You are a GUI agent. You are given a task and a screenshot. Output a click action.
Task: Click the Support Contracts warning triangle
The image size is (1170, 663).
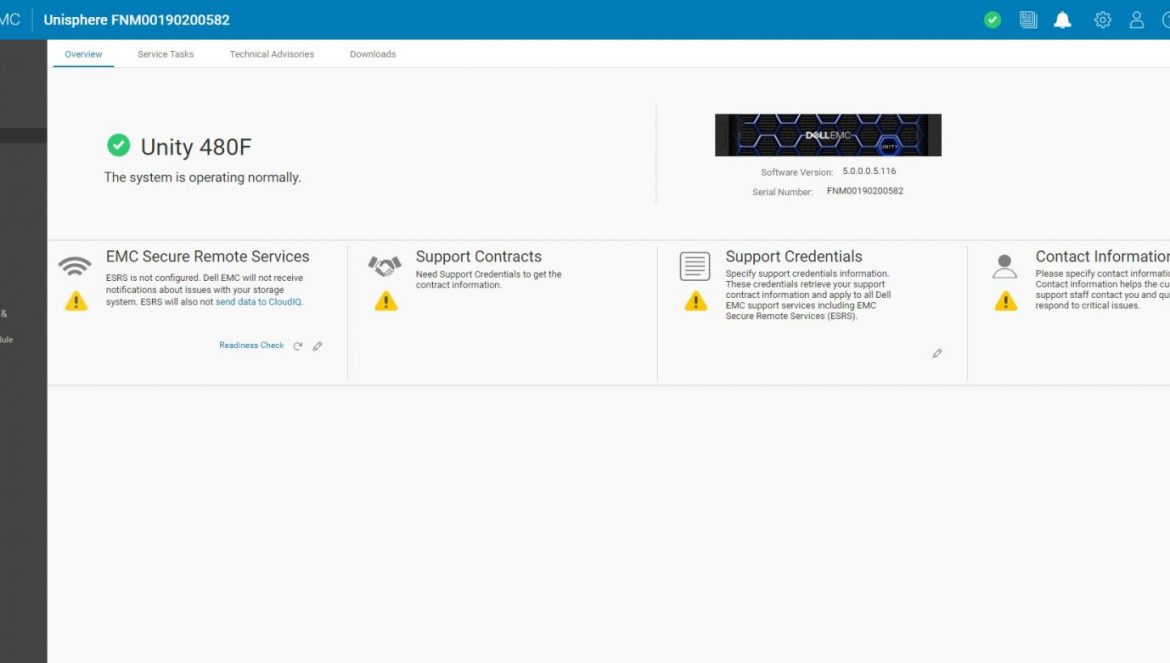coord(386,301)
